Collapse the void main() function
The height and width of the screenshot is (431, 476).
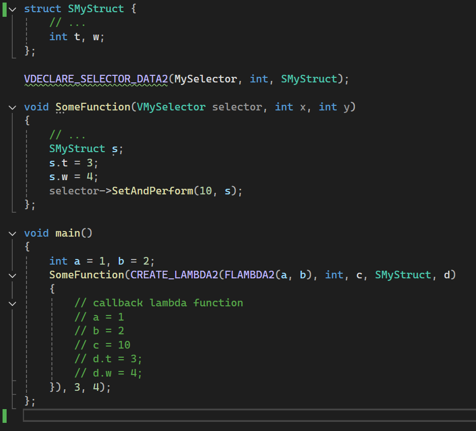[x=12, y=234]
